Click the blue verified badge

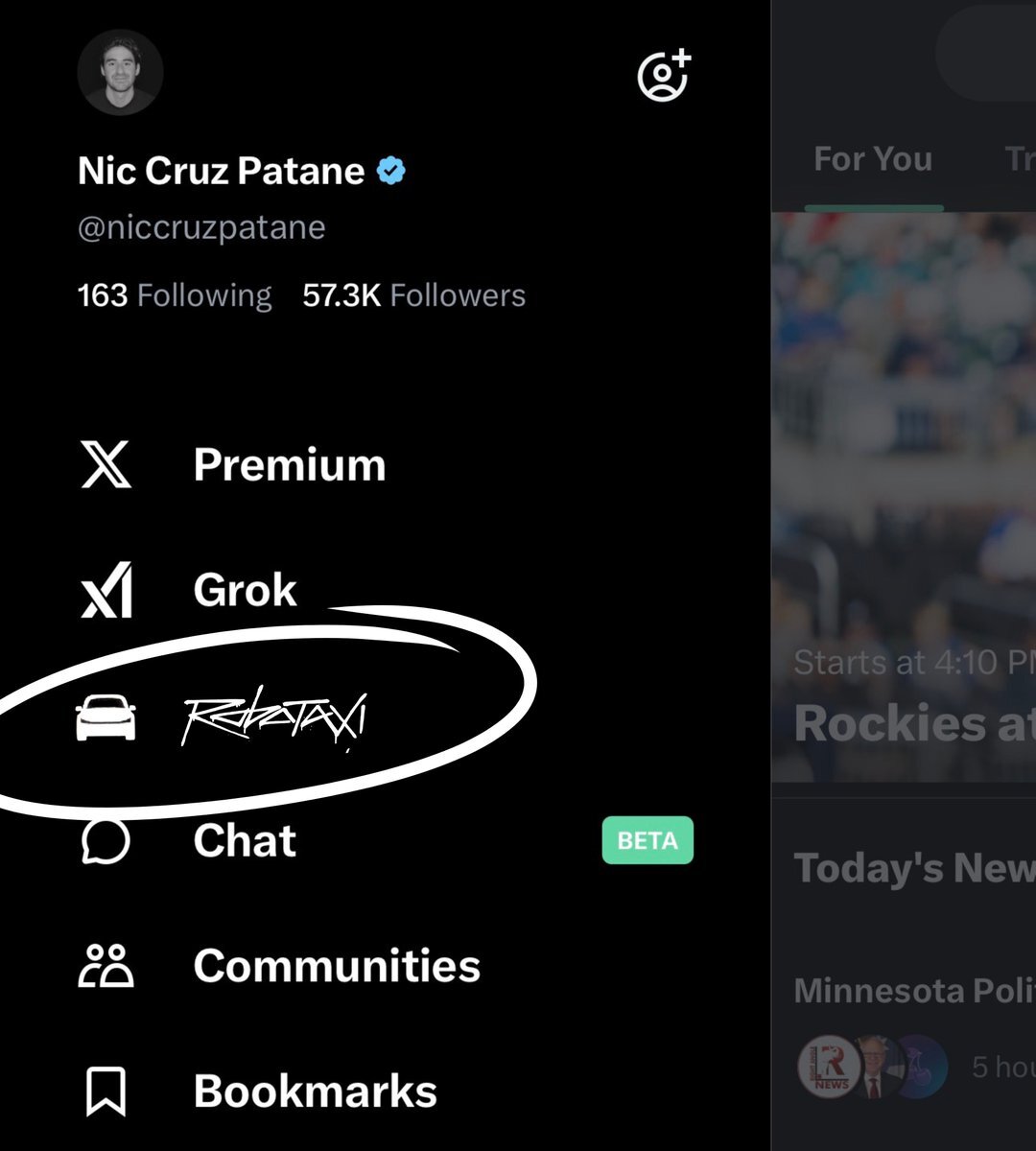click(x=390, y=172)
